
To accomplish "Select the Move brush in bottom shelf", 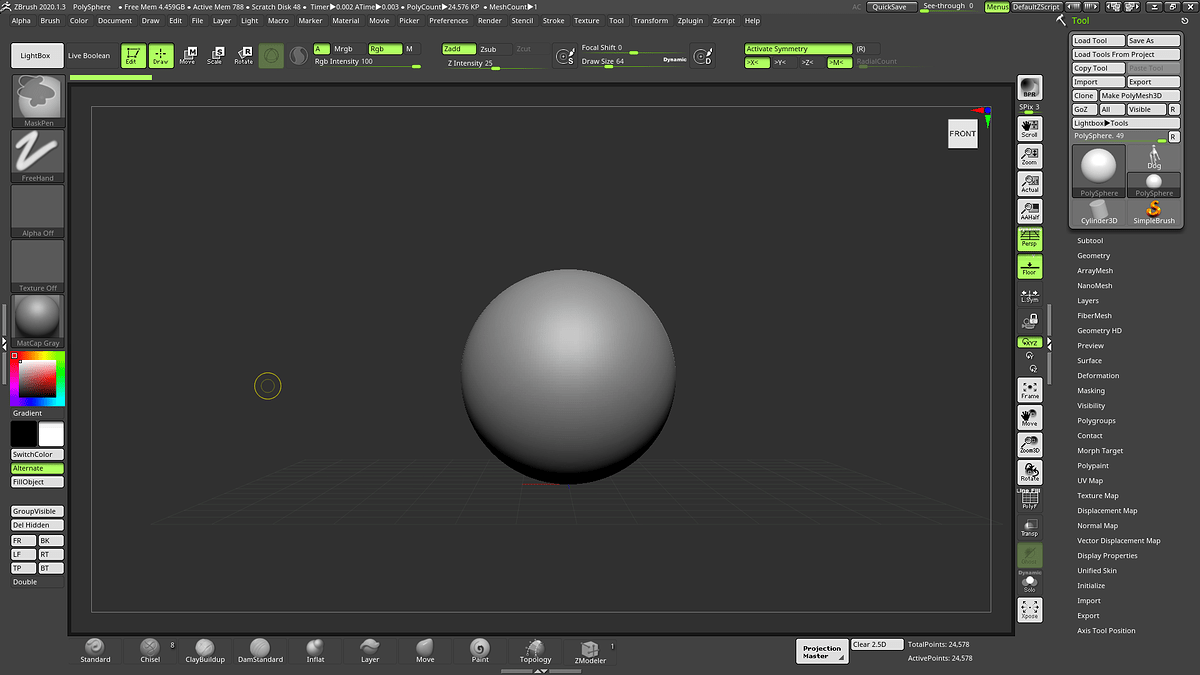I will (x=425, y=651).
